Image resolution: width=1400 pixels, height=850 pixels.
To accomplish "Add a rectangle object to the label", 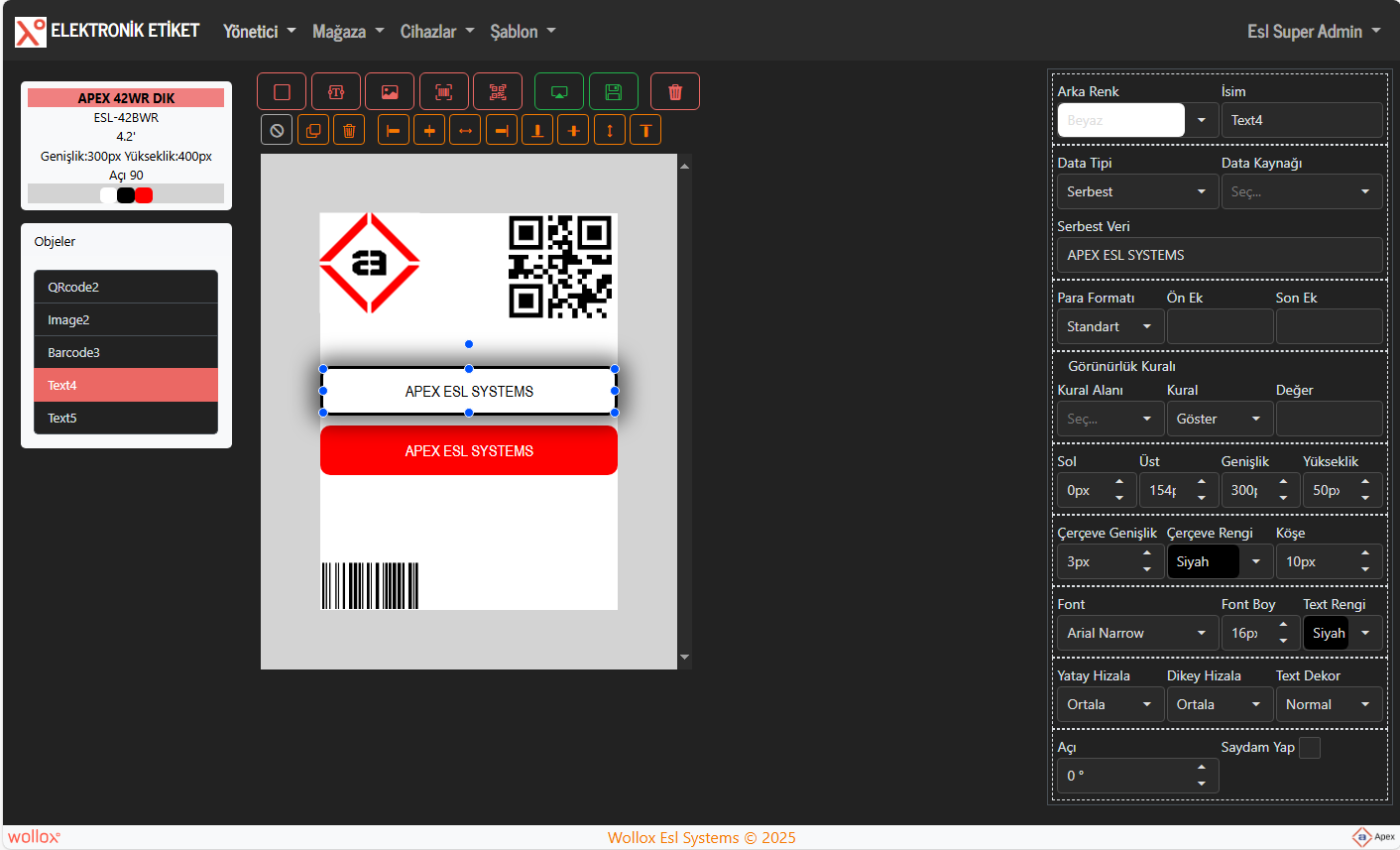I will [x=282, y=91].
